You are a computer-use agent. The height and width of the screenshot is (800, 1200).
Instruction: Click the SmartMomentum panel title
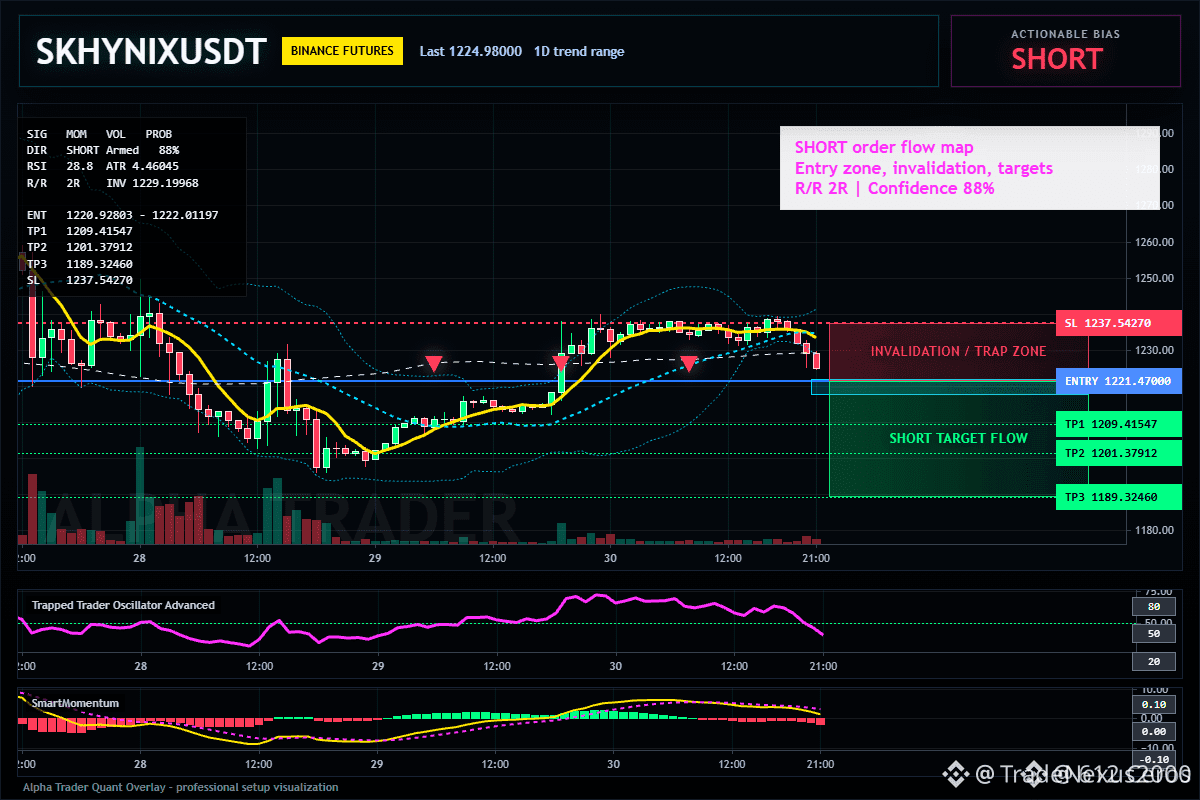pos(75,703)
